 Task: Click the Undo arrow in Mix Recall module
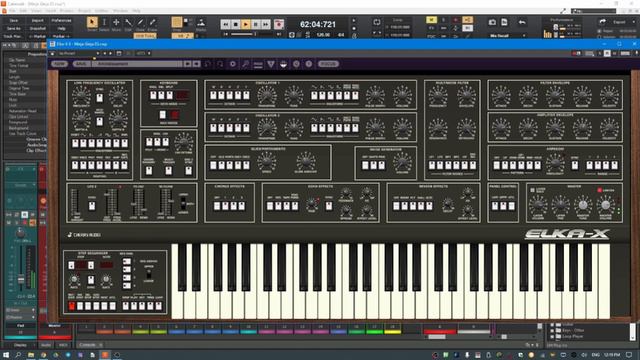522,22
